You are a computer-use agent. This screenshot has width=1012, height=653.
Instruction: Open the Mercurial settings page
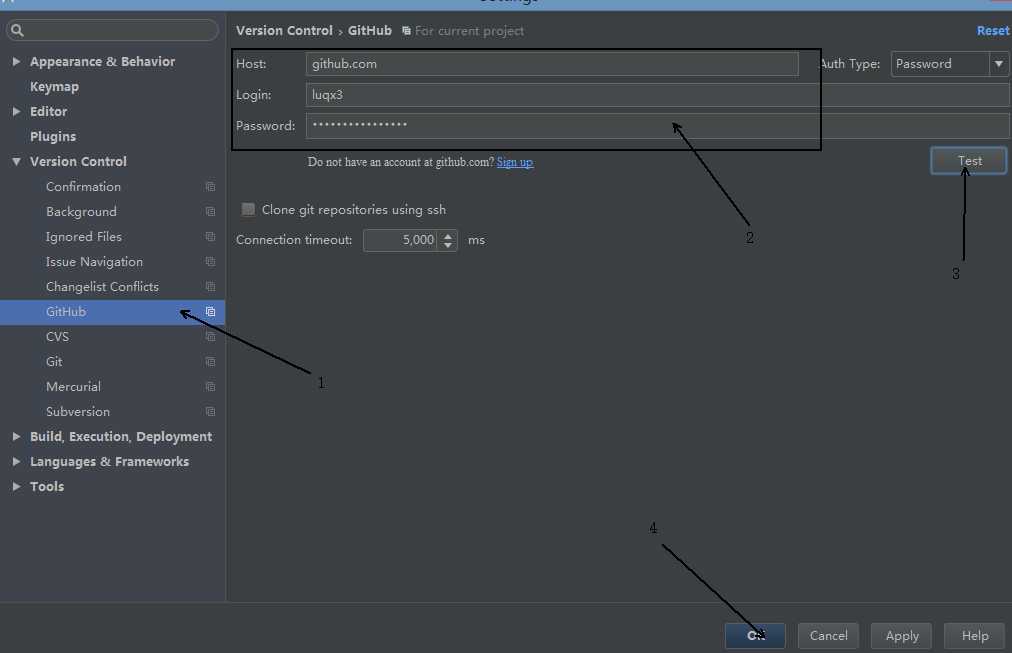[x=73, y=387]
